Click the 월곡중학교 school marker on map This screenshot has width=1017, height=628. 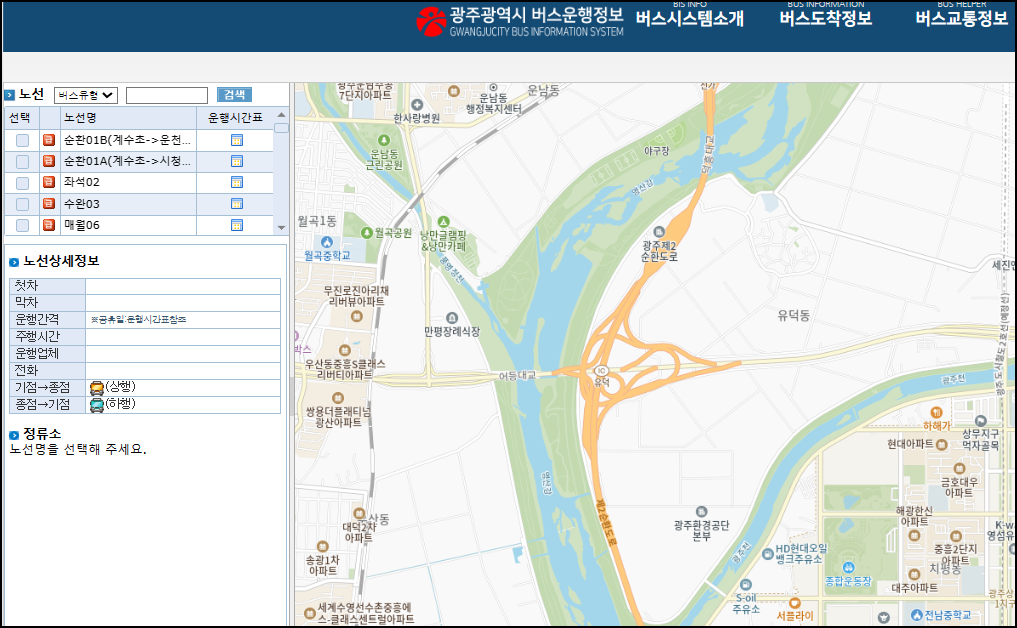click(327, 242)
